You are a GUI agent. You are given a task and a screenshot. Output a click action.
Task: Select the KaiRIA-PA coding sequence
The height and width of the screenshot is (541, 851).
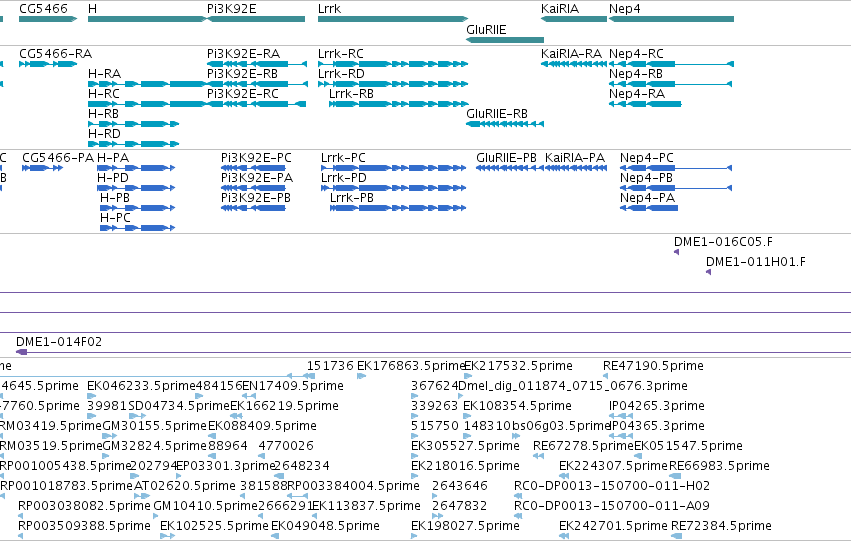pyautogui.click(x=576, y=168)
